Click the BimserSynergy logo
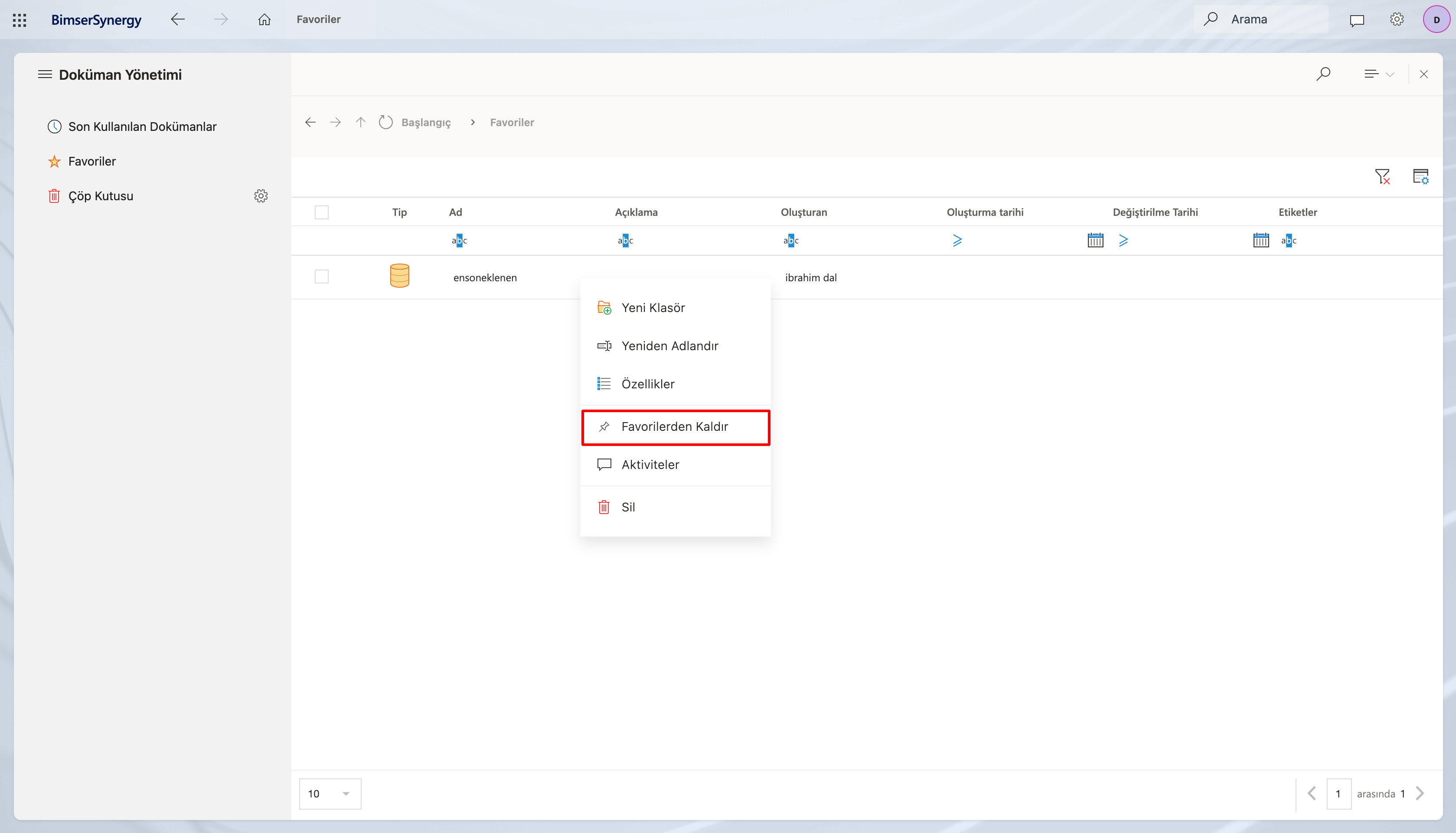Viewport: 1456px width, 833px height. click(96, 20)
